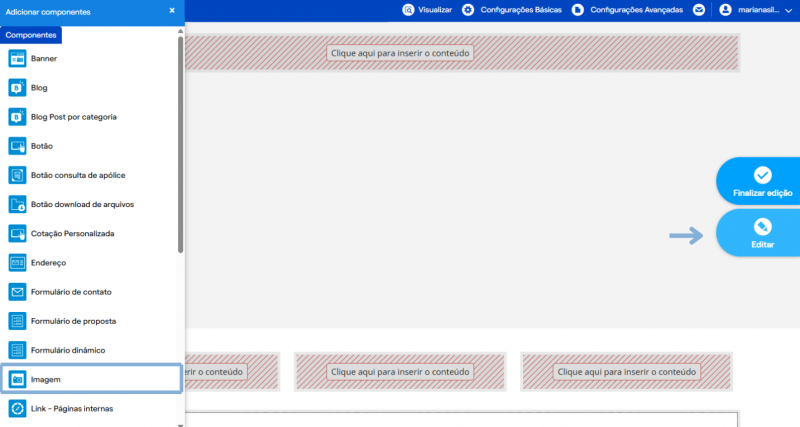Click the Editar button
The width and height of the screenshot is (800, 427).
[760, 233]
